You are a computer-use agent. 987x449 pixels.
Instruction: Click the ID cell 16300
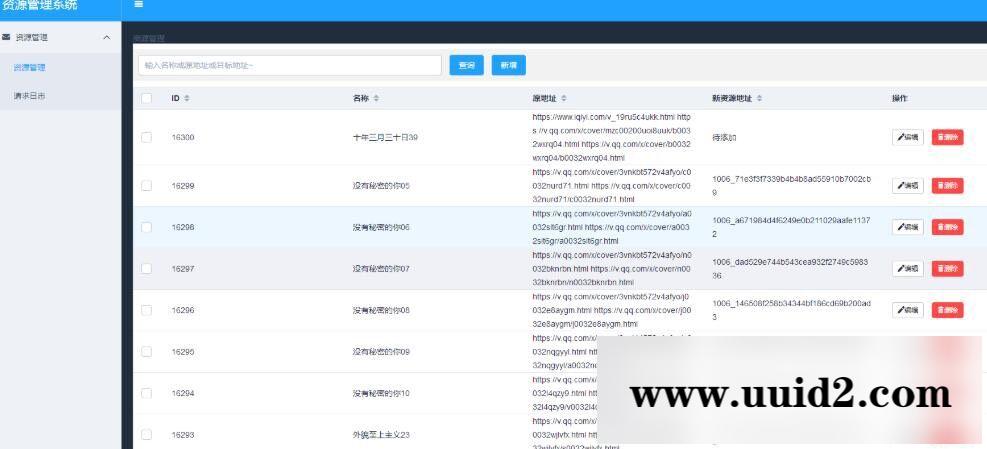tap(183, 137)
